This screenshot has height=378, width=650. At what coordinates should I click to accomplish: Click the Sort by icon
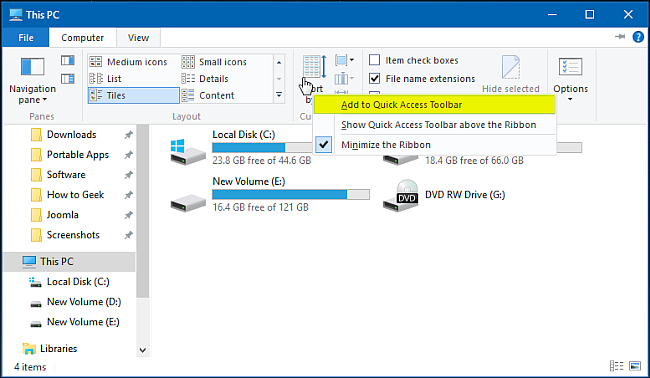[314, 66]
